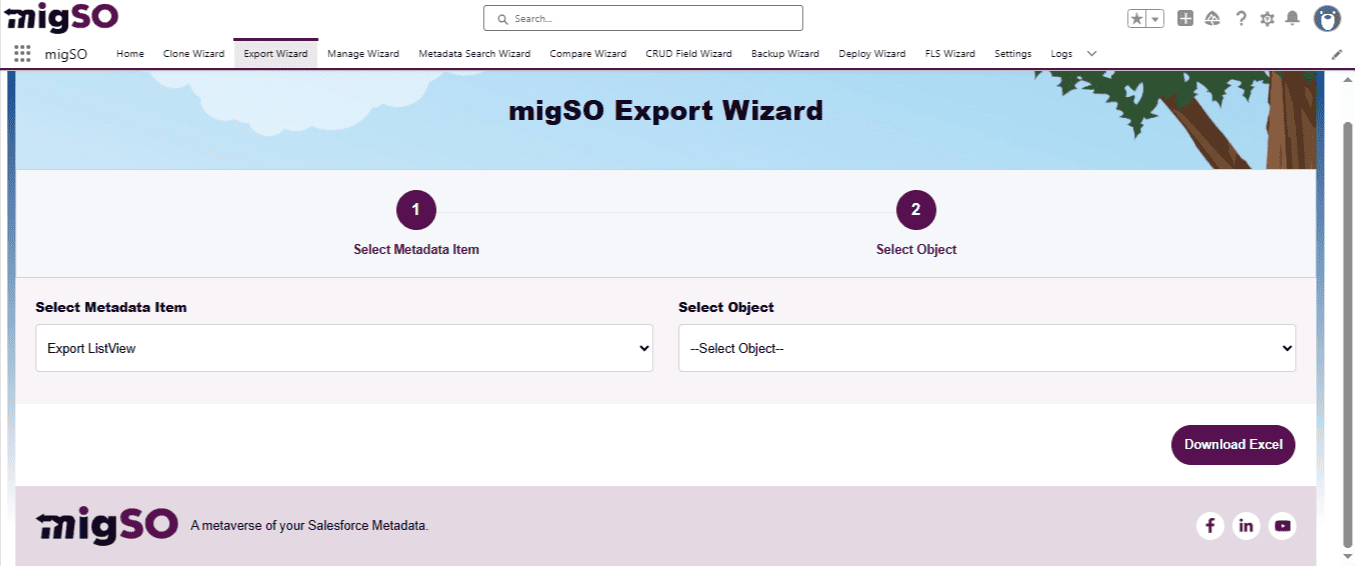Click the migSO logo in the header
This screenshot has width=1355, height=566.
62,17
